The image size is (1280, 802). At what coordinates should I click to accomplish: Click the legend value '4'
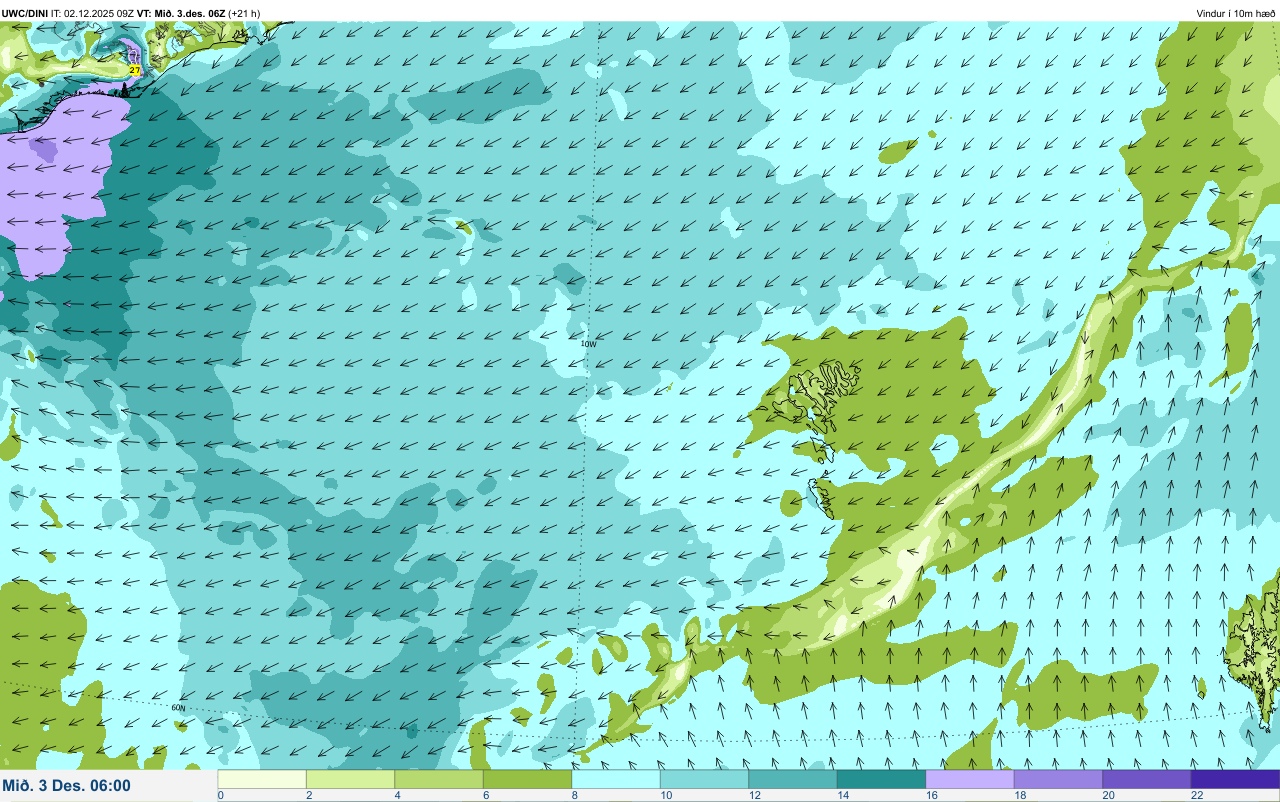[397, 795]
